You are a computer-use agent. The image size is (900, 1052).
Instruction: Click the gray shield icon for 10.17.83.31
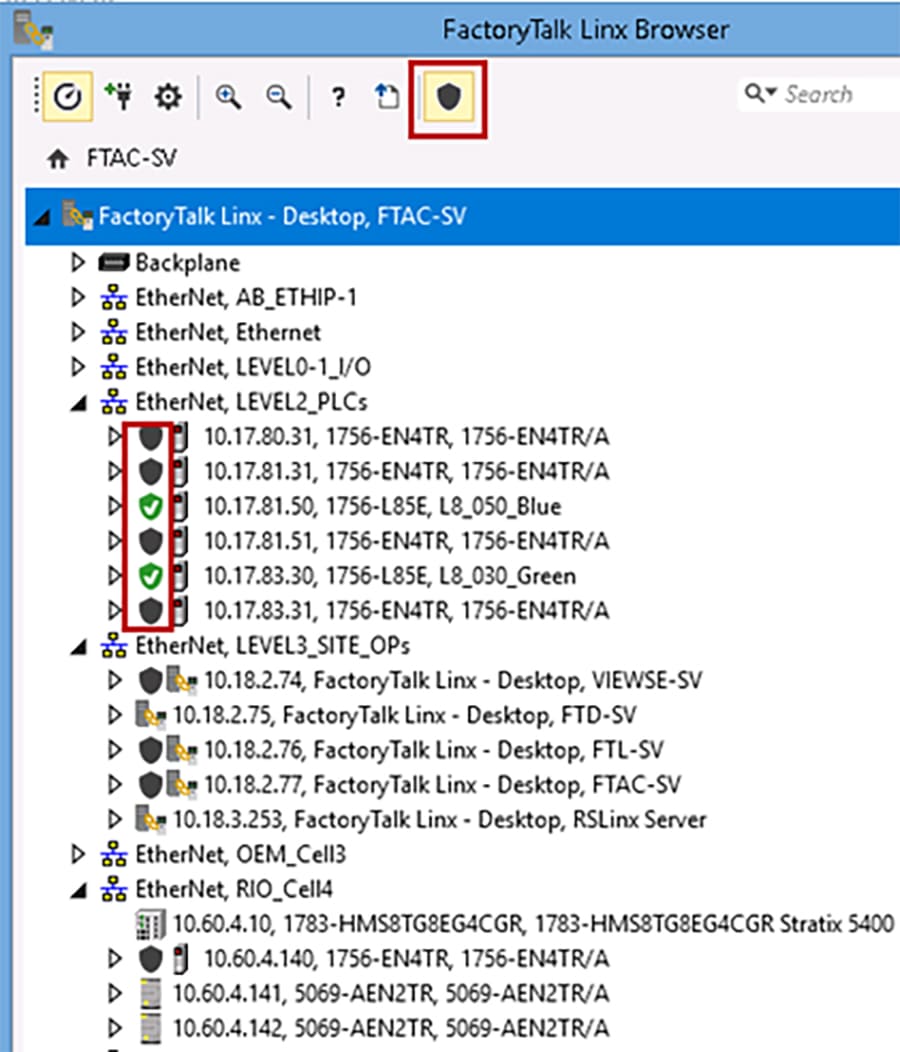[151, 611]
